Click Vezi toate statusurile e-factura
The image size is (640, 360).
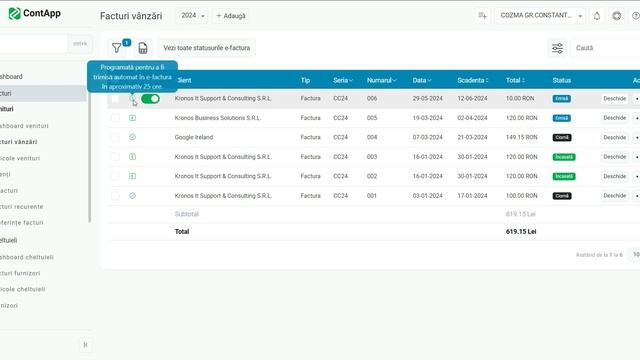click(207, 48)
